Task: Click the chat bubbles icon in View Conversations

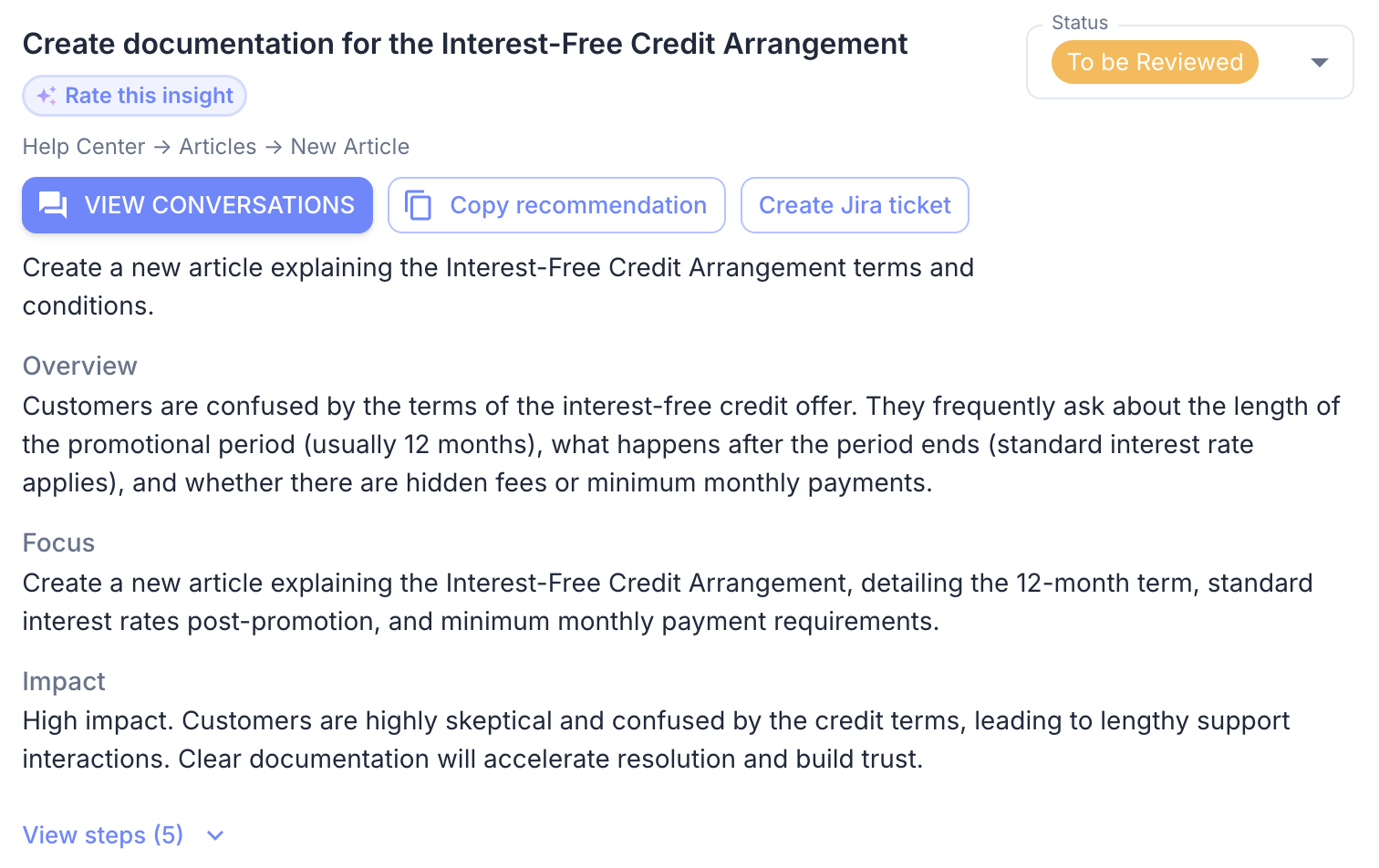Action: [x=53, y=205]
